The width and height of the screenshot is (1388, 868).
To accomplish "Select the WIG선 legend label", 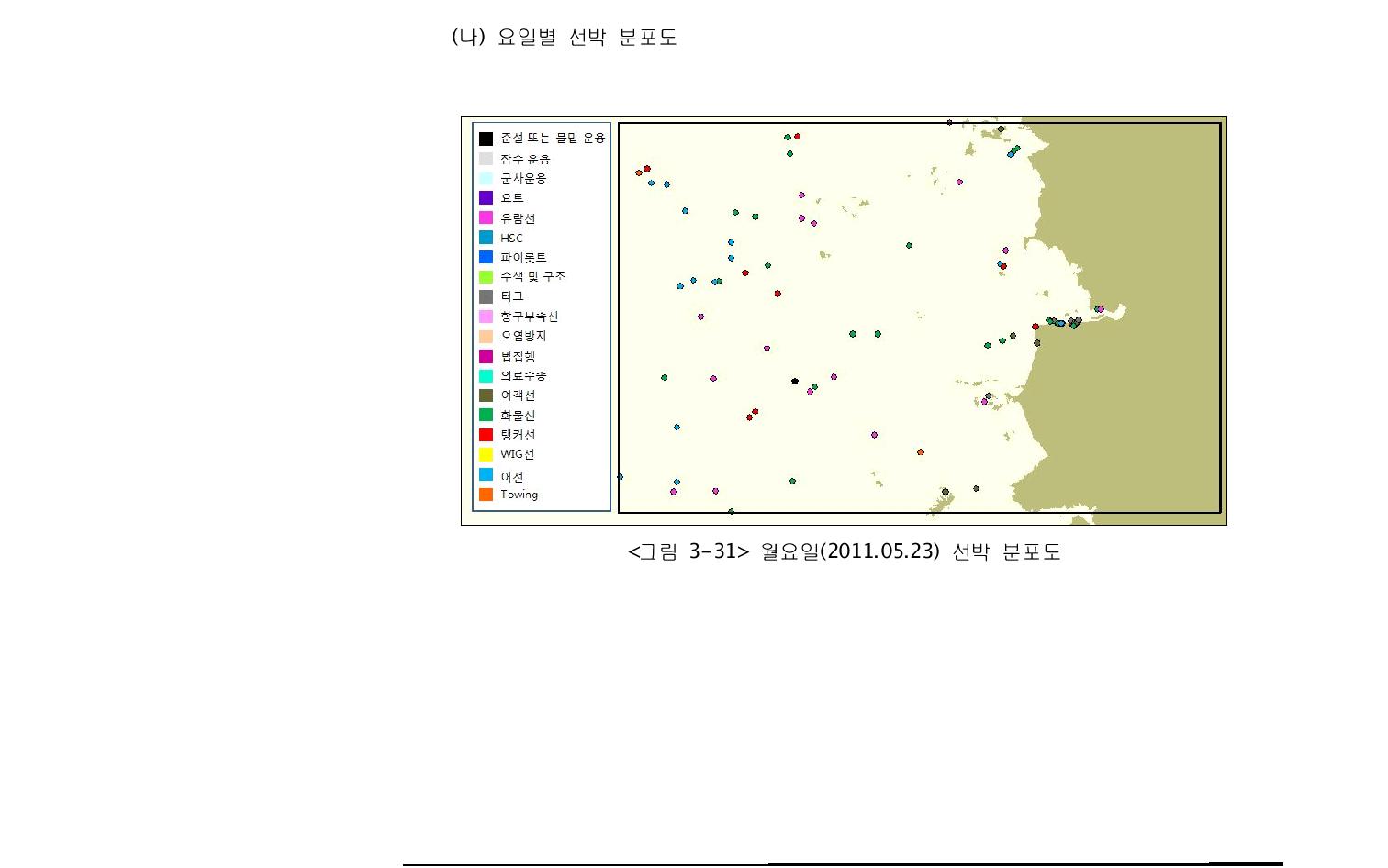I will (x=518, y=454).
